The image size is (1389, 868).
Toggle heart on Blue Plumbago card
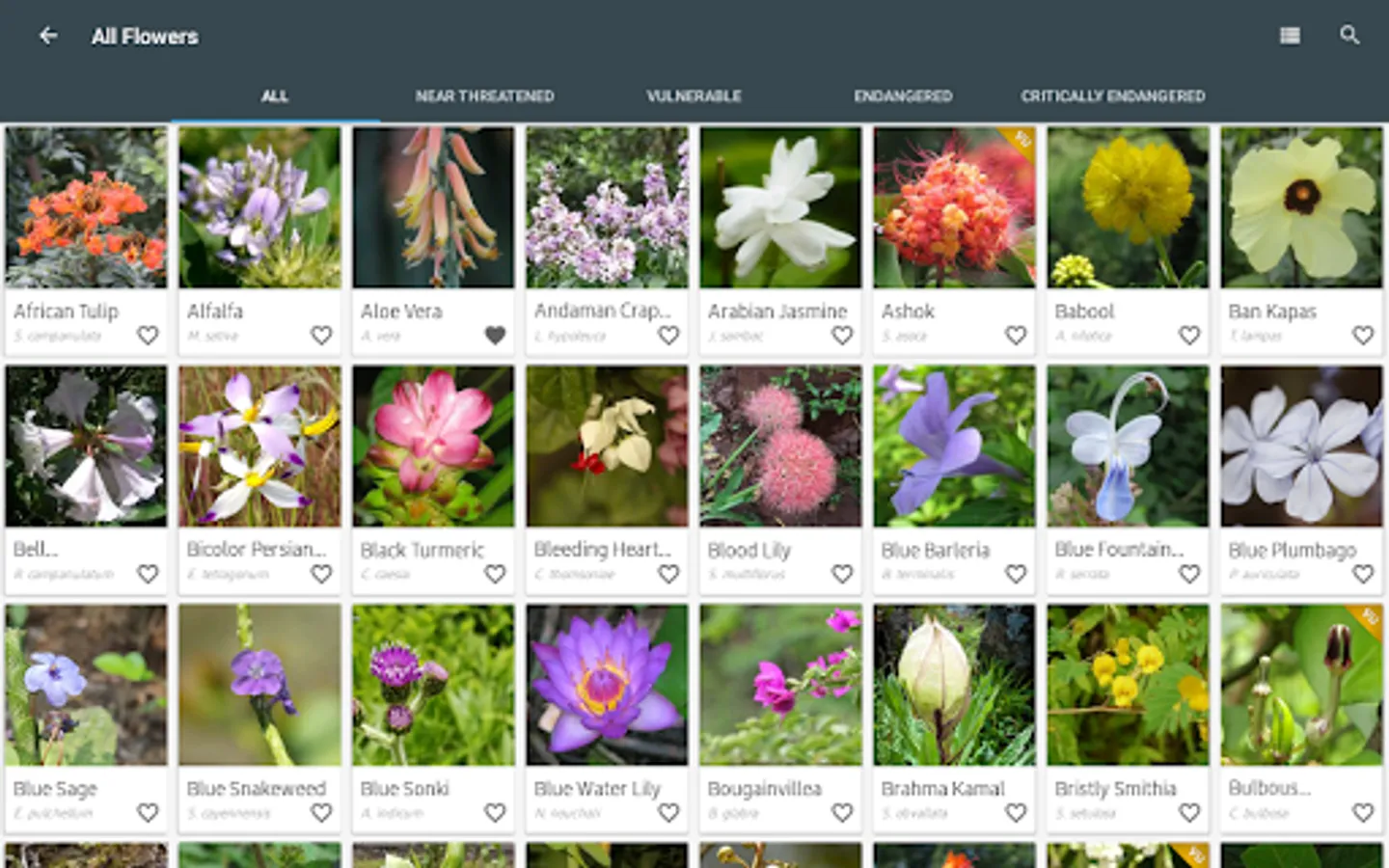pos(1363,574)
